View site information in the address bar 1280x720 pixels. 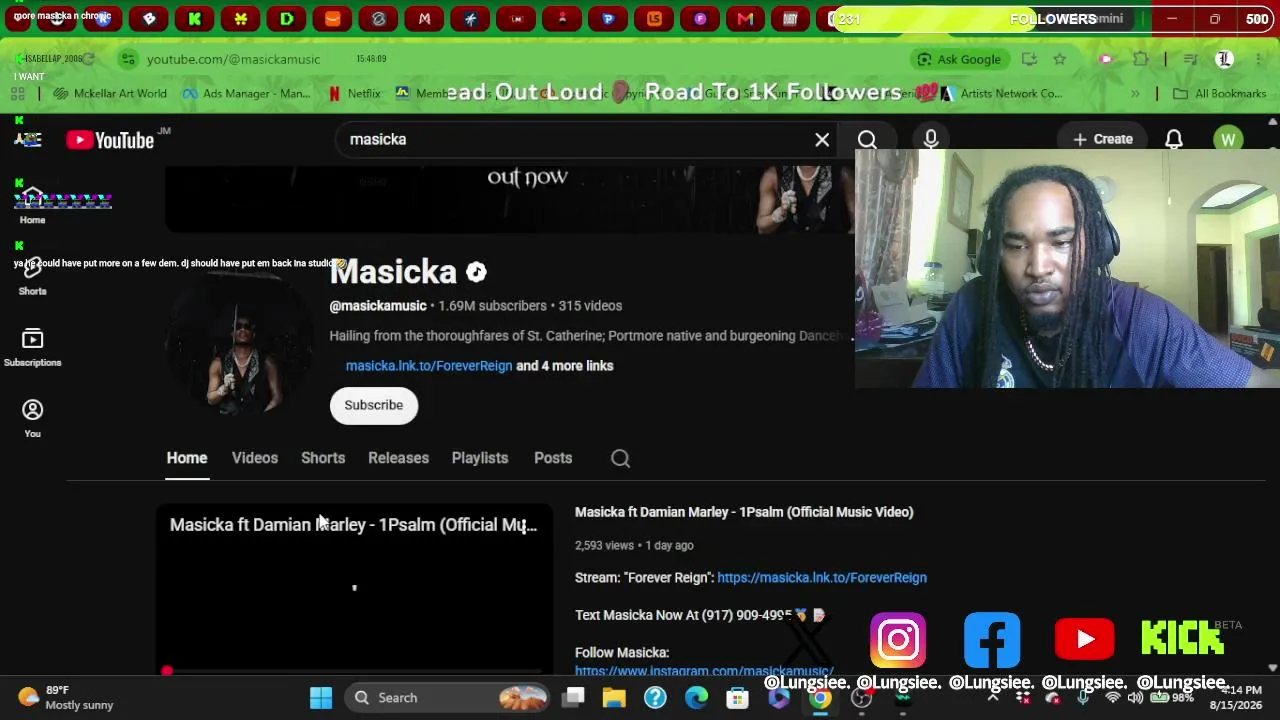pos(128,59)
